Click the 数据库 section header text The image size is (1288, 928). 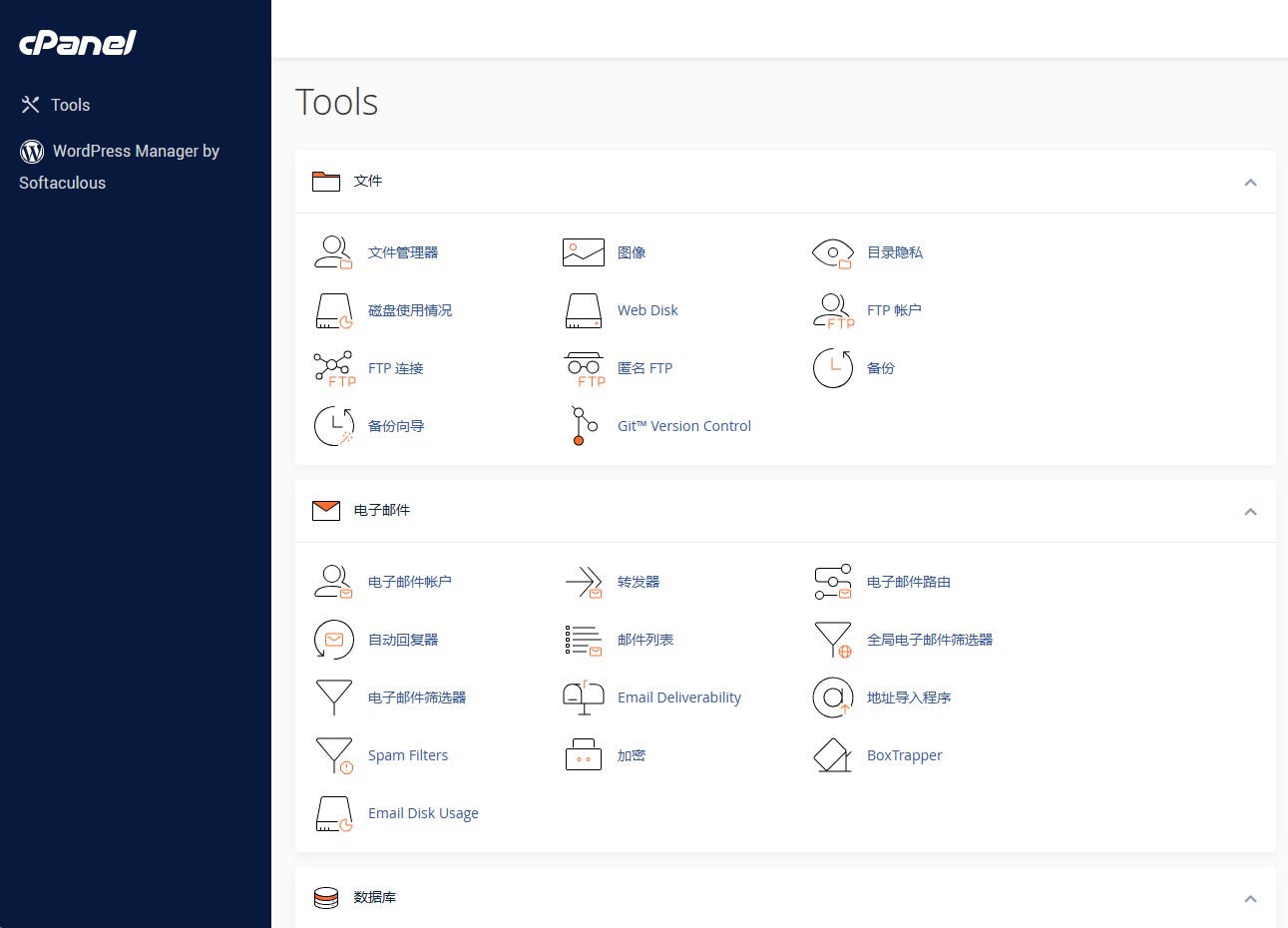[x=375, y=897]
